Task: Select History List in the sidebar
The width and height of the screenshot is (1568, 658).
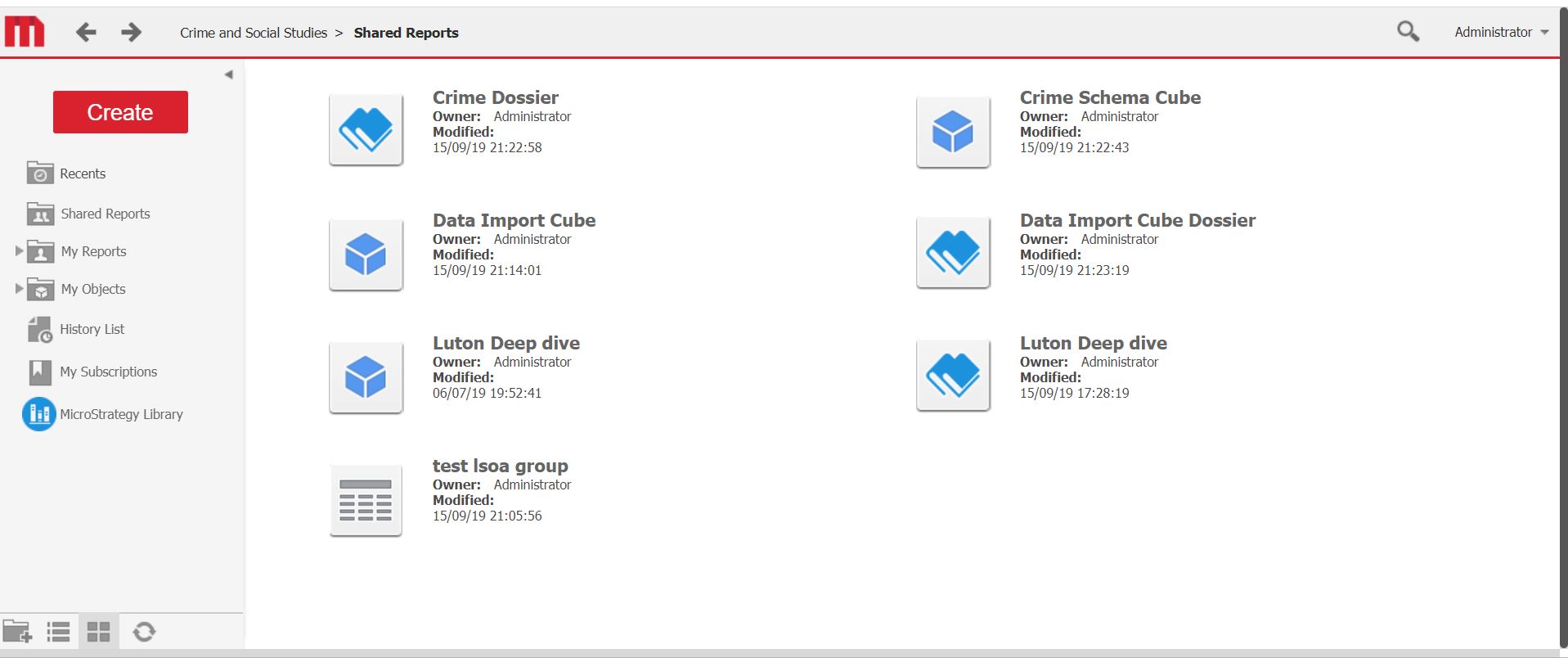Action: (x=92, y=329)
